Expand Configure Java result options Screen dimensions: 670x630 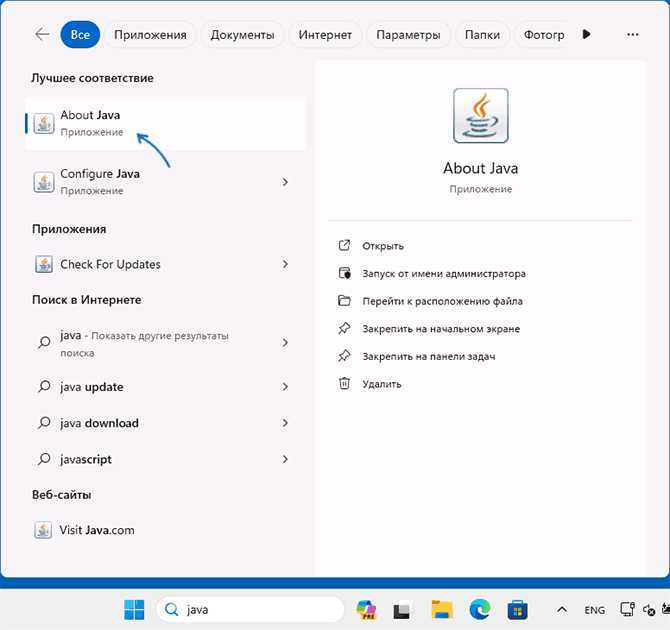point(285,182)
